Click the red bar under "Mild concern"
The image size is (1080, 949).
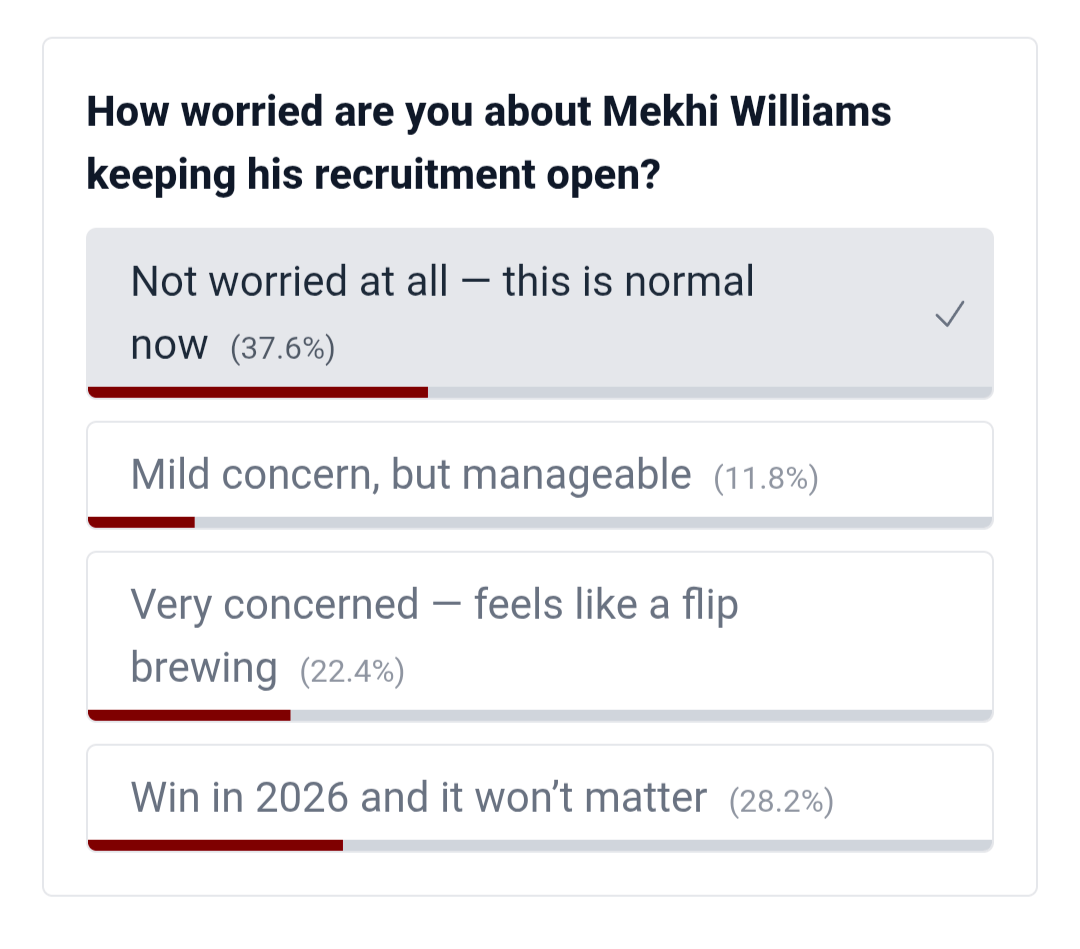click(x=141, y=521)
